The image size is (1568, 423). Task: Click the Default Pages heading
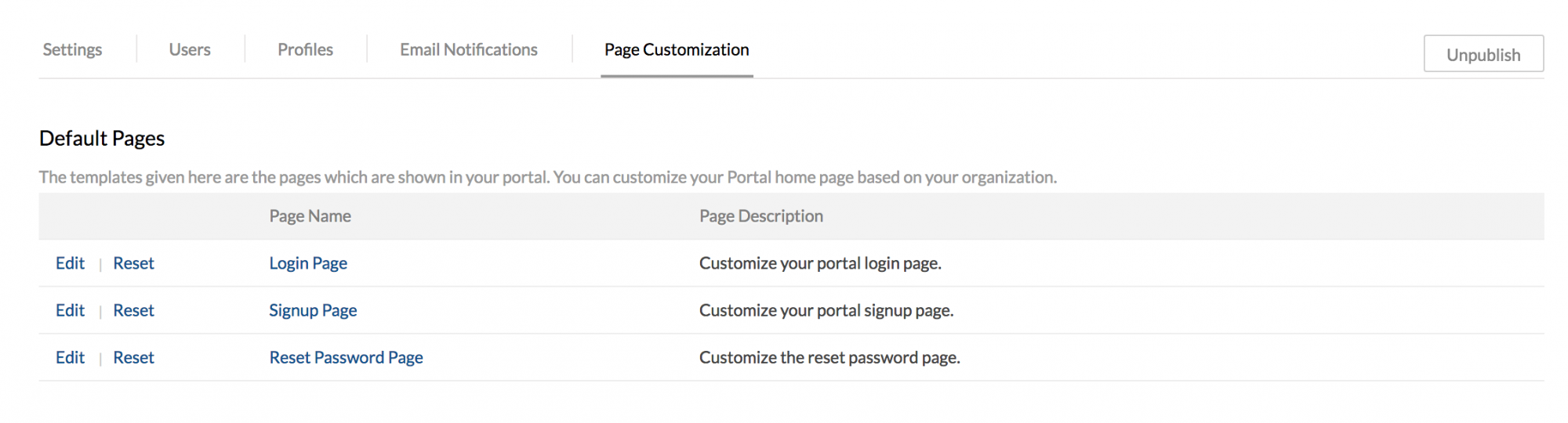102,139
